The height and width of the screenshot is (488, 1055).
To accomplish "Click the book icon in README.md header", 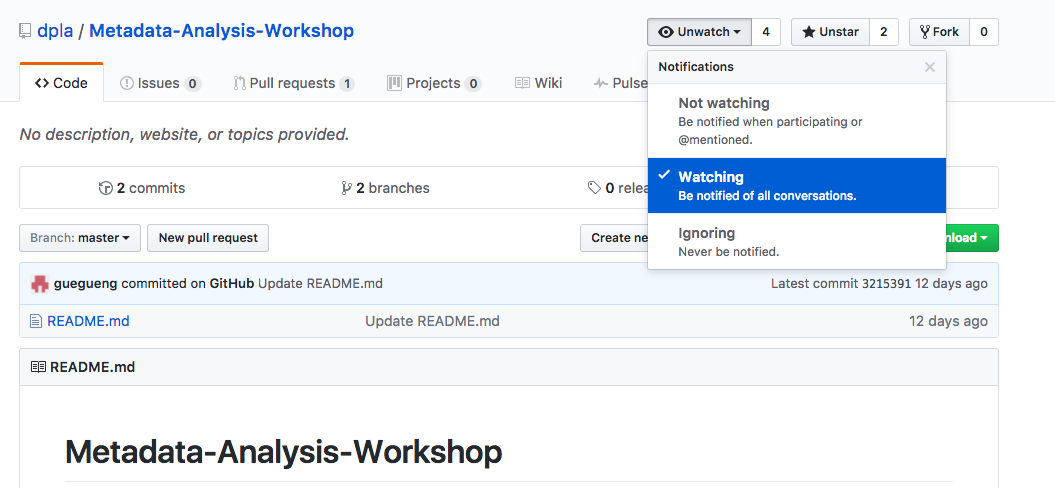I will pyautogui.click(x=39, y=367).
